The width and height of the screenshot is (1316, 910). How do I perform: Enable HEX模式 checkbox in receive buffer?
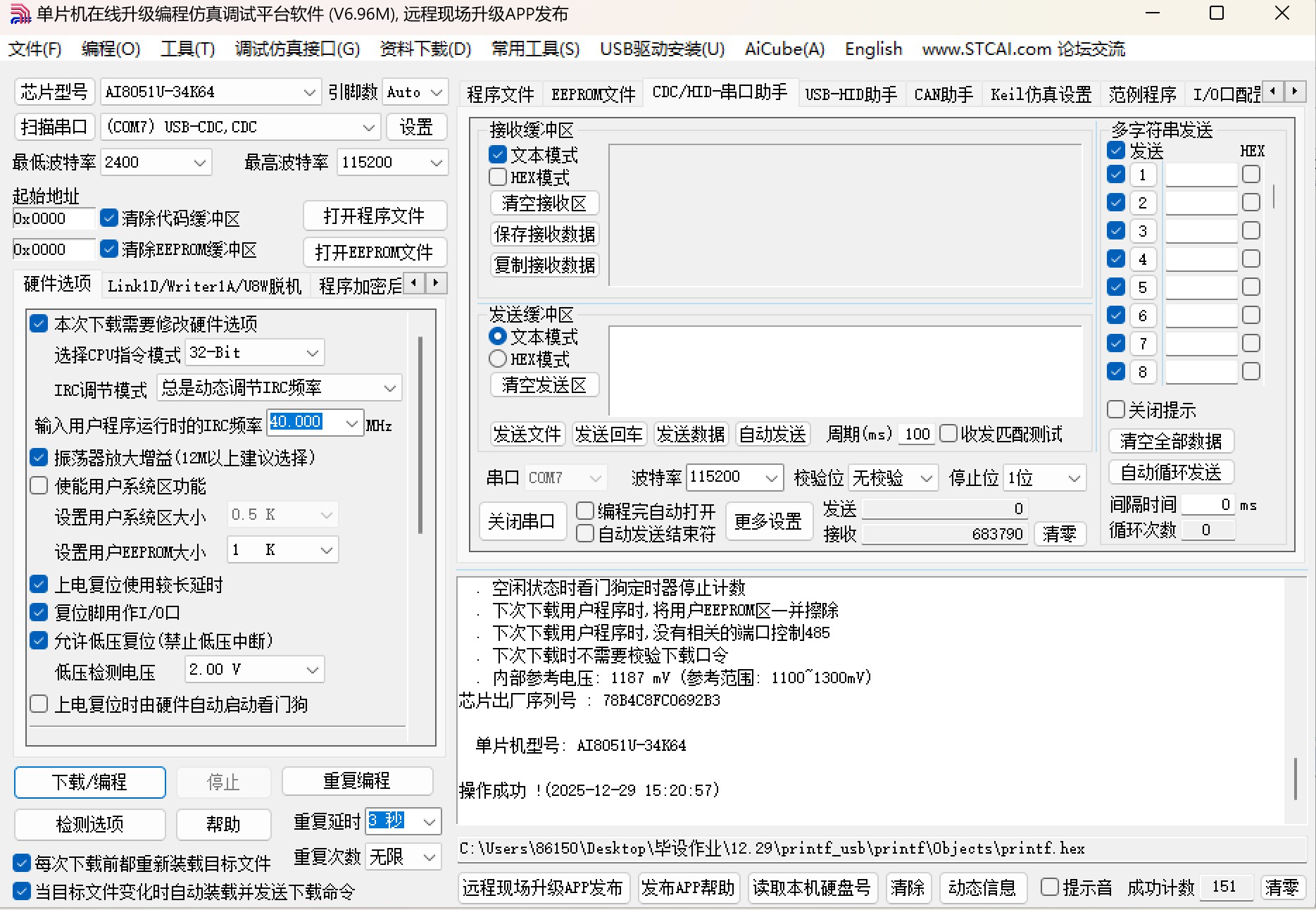point(498,176)
